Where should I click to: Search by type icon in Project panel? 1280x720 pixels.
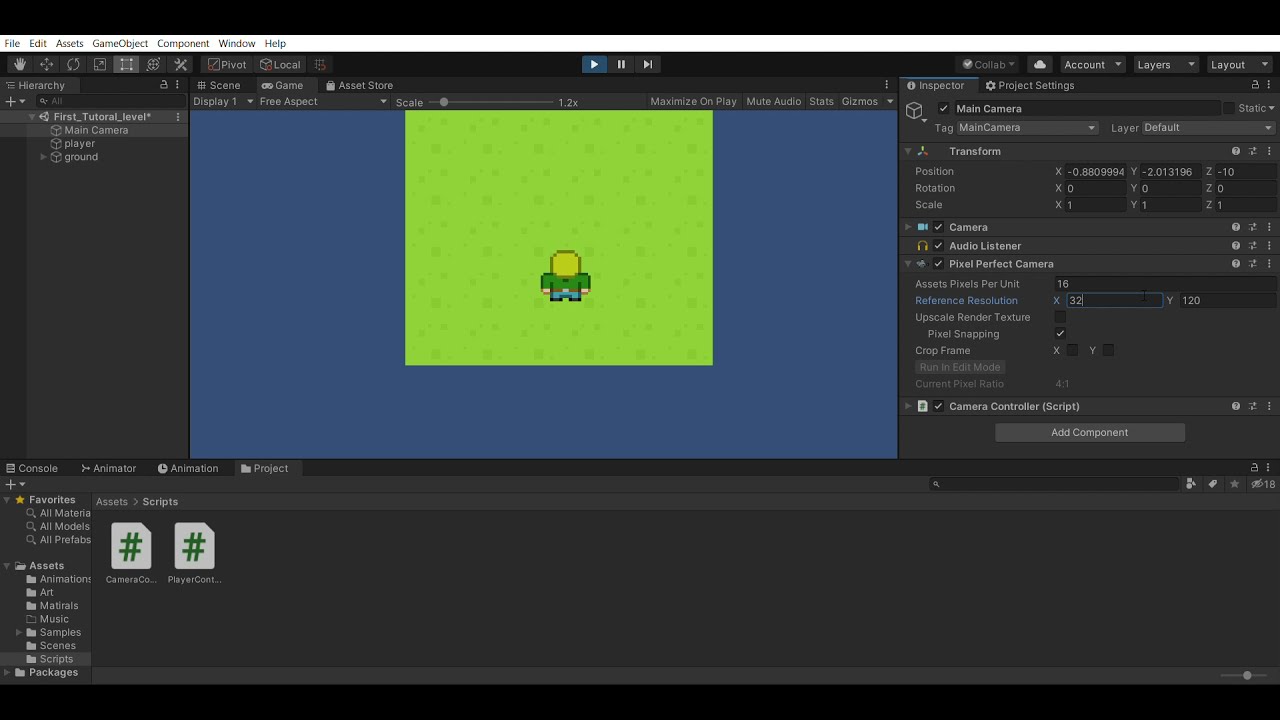click(x=1190, y=484)
